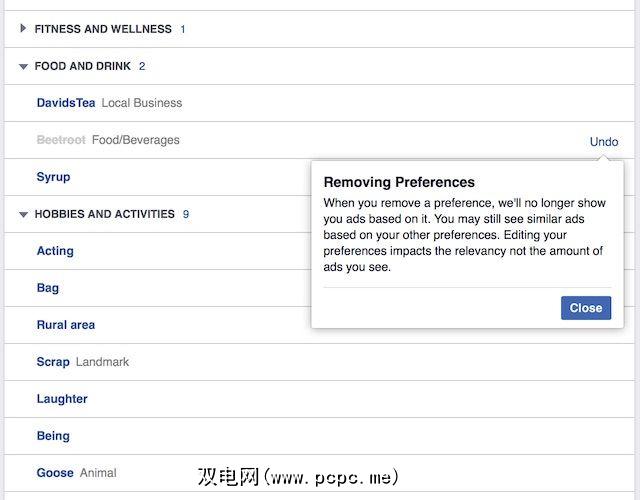Click the struck-through Beetroot entry

coord(61,140)
